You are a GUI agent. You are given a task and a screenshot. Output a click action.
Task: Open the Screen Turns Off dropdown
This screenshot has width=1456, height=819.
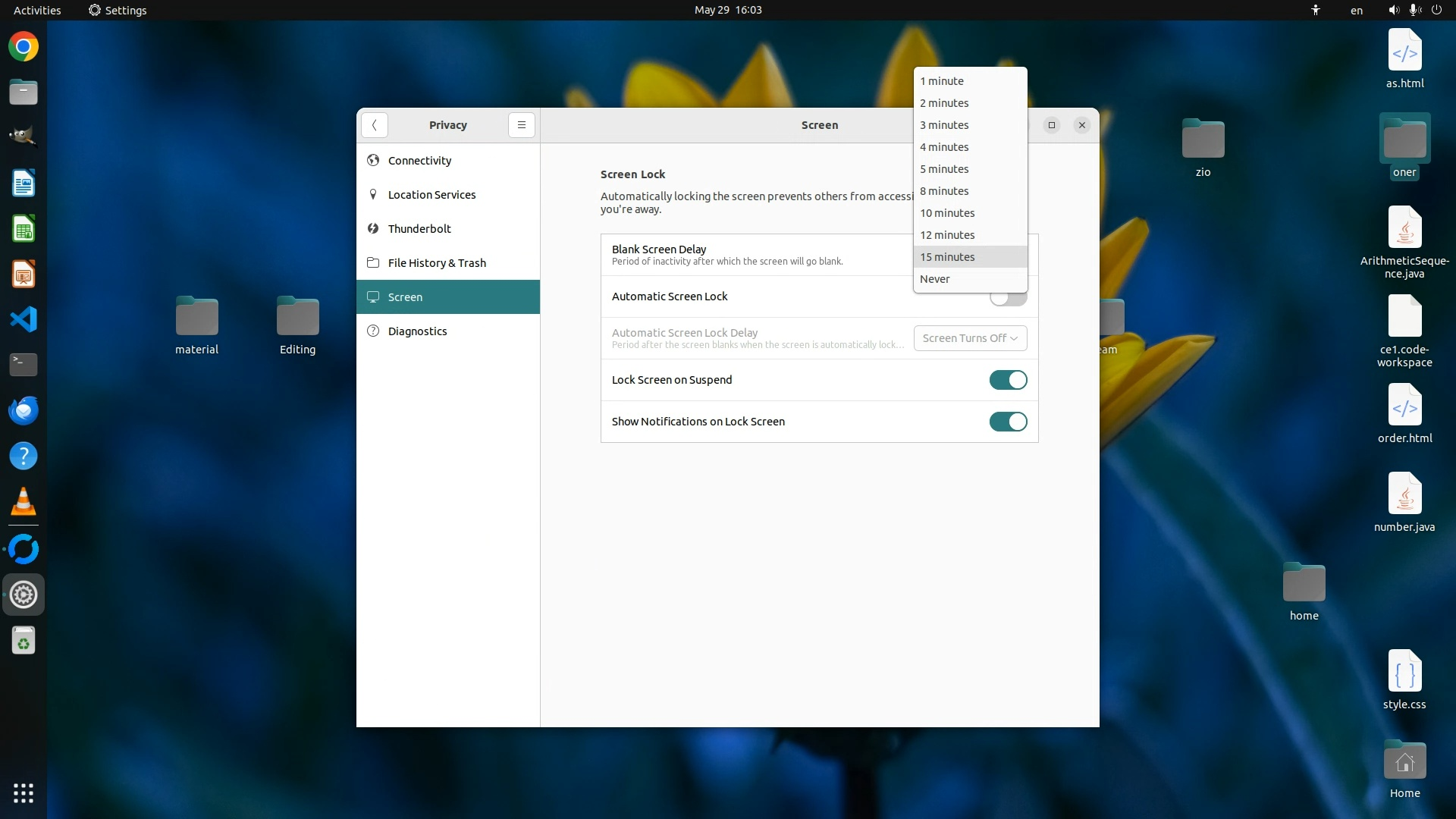970,338
